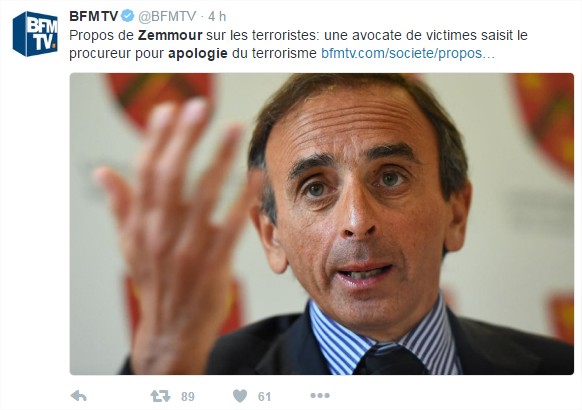Enlarge the tweet photo of the man
This screenshot has height=410, width=582.
coord(321,224)
